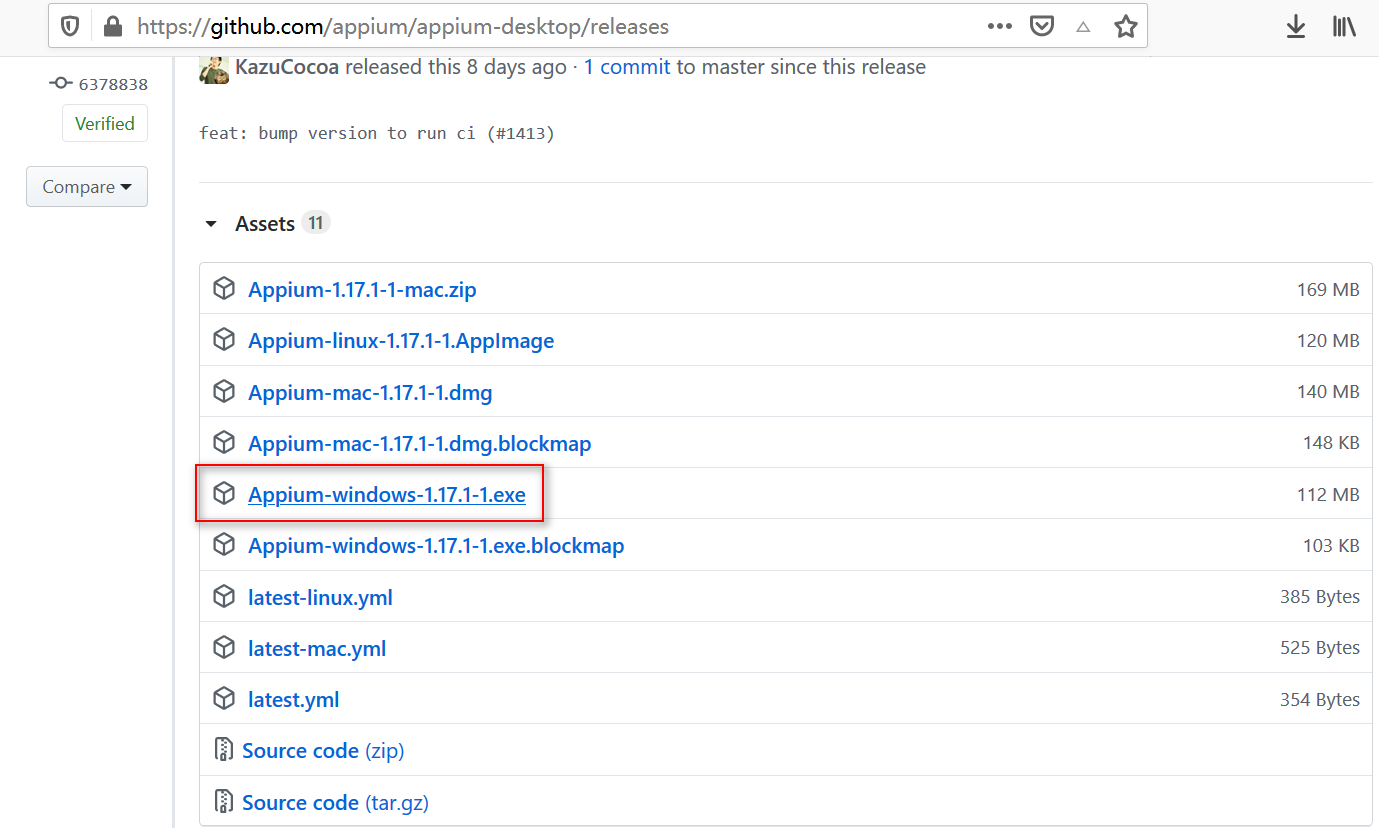The width and height of the screenshot is (1379, 828).
Task: Click package icon beside Appium-linux AppImage
Action: [224, 340]
